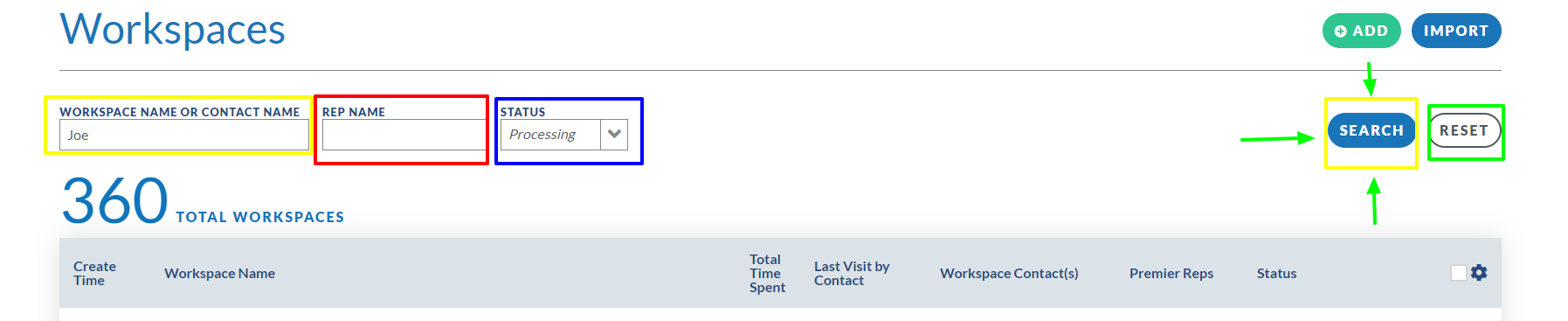The image size is (1568, 321).
Task: Click the Workspaces page heading
Action: (172, 29)
